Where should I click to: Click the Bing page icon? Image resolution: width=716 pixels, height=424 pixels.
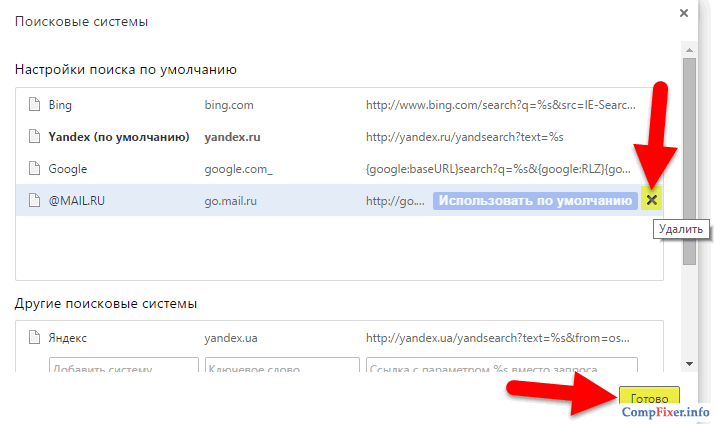pyautogui.click(x=34, y=105)
